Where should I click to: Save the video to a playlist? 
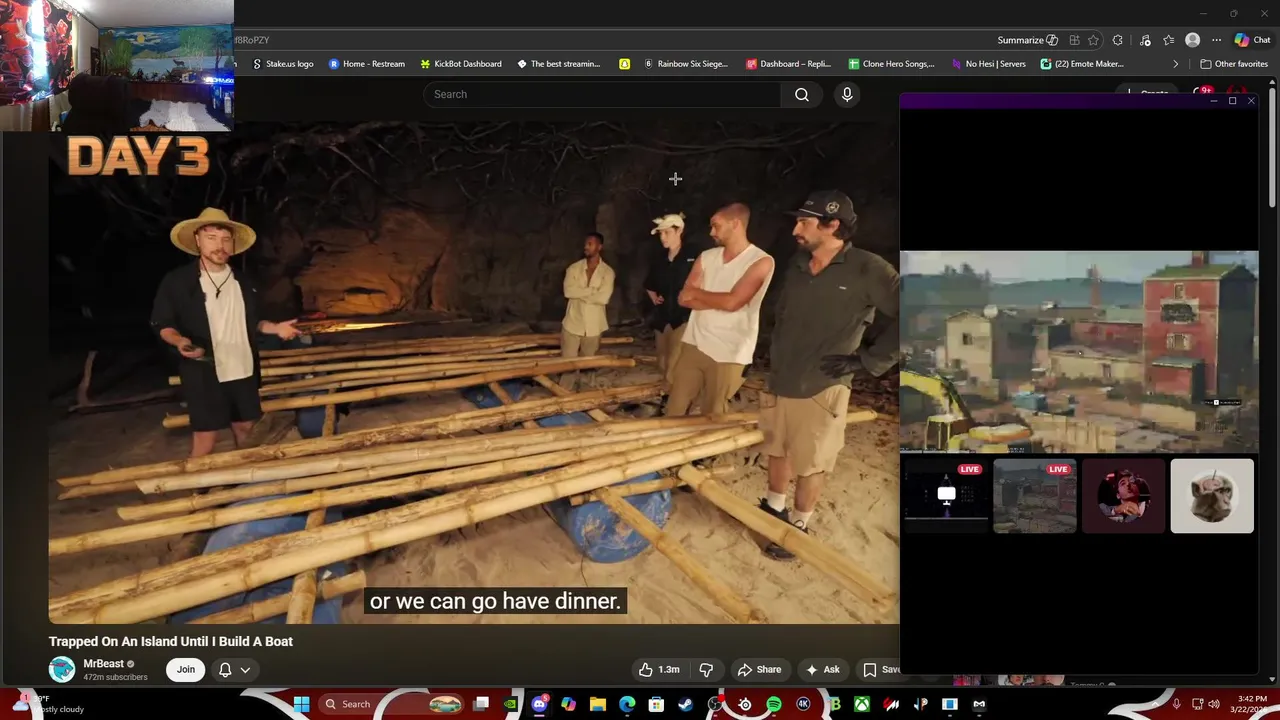tap(879, 670)
